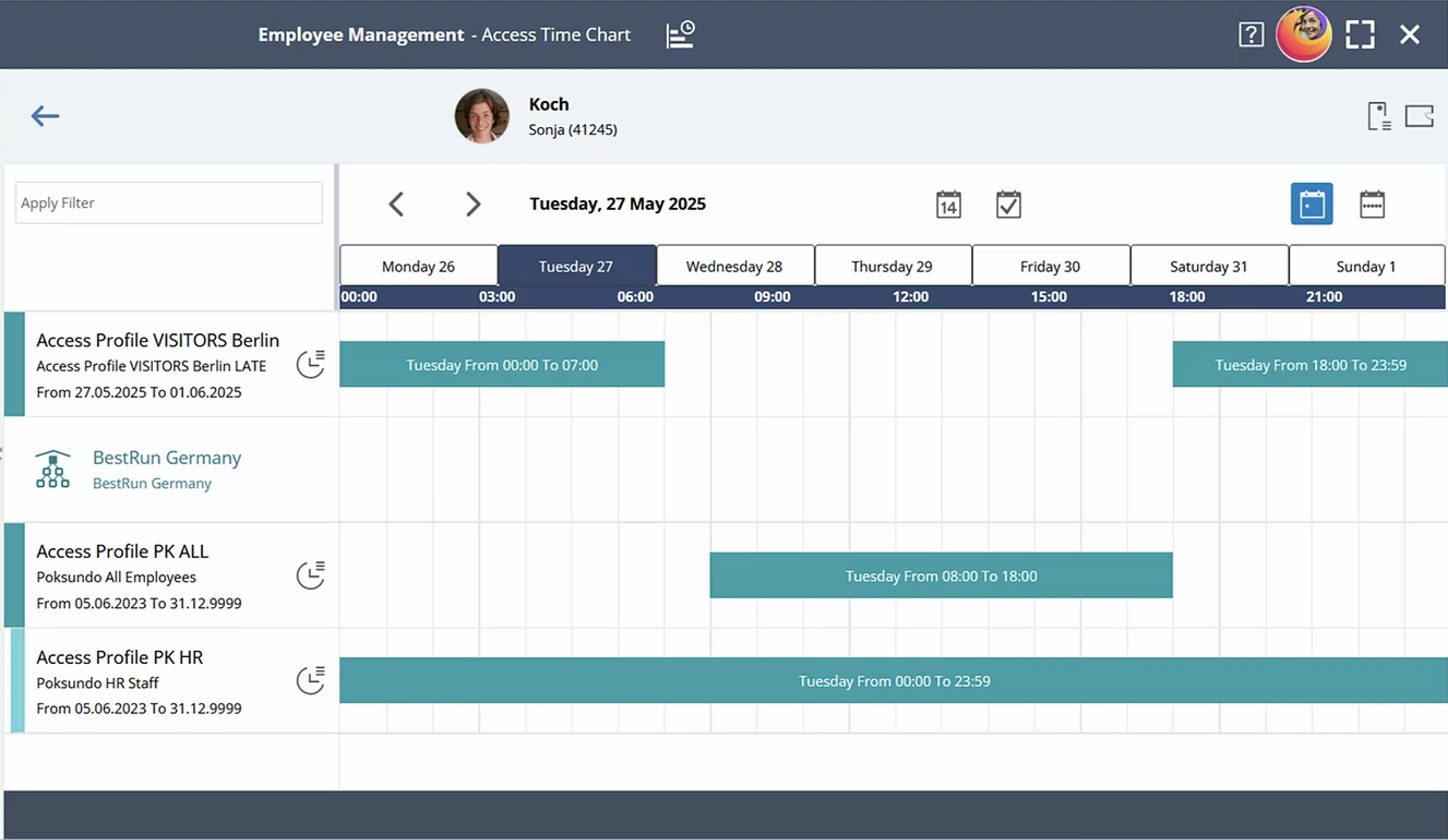Open time details icon for PK HR
This screenshot has height=840, width=1448.
click(x=311, y=680)
